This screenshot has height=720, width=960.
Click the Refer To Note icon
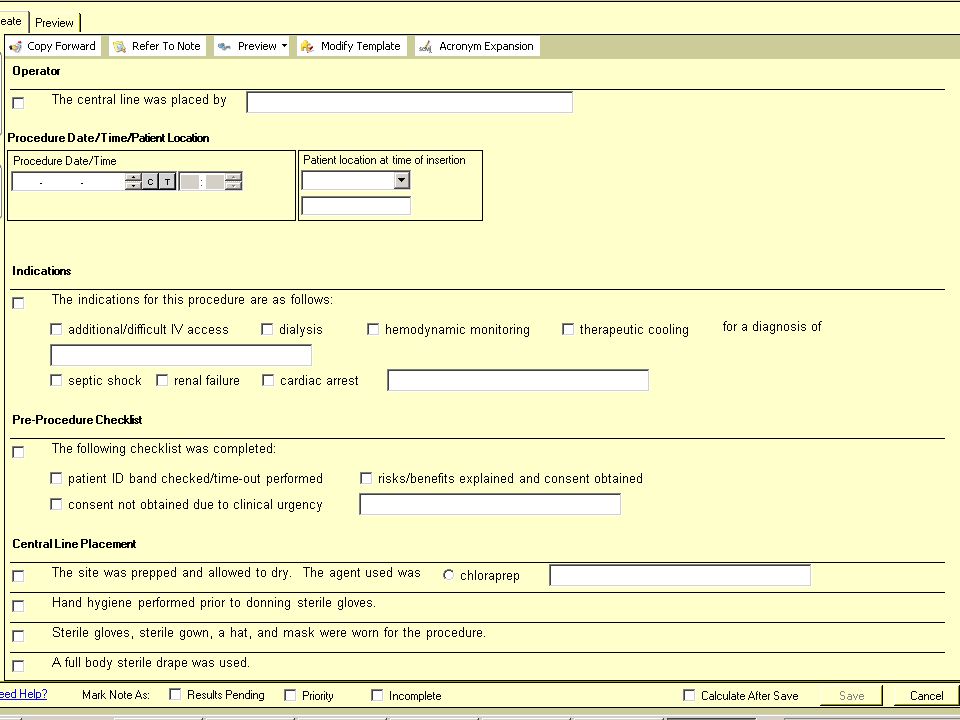coord(119,47)
